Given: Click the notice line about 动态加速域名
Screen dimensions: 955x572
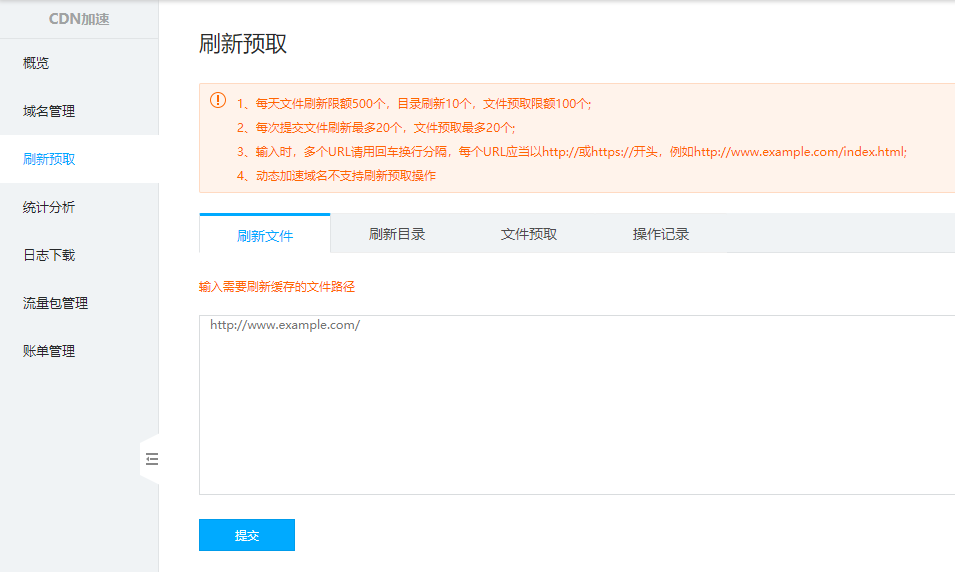Looking at the screenshot, I should click(336, 176).
